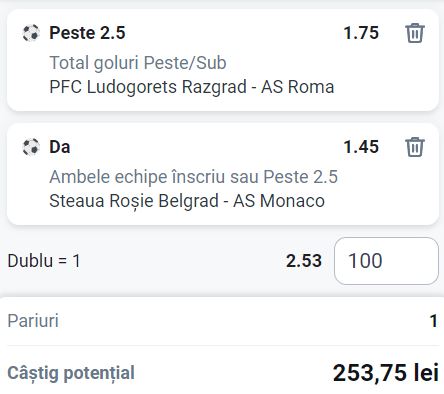Click the 1.75 odds value
Viewport: 444px width, 394px height.
click(361, 33)
